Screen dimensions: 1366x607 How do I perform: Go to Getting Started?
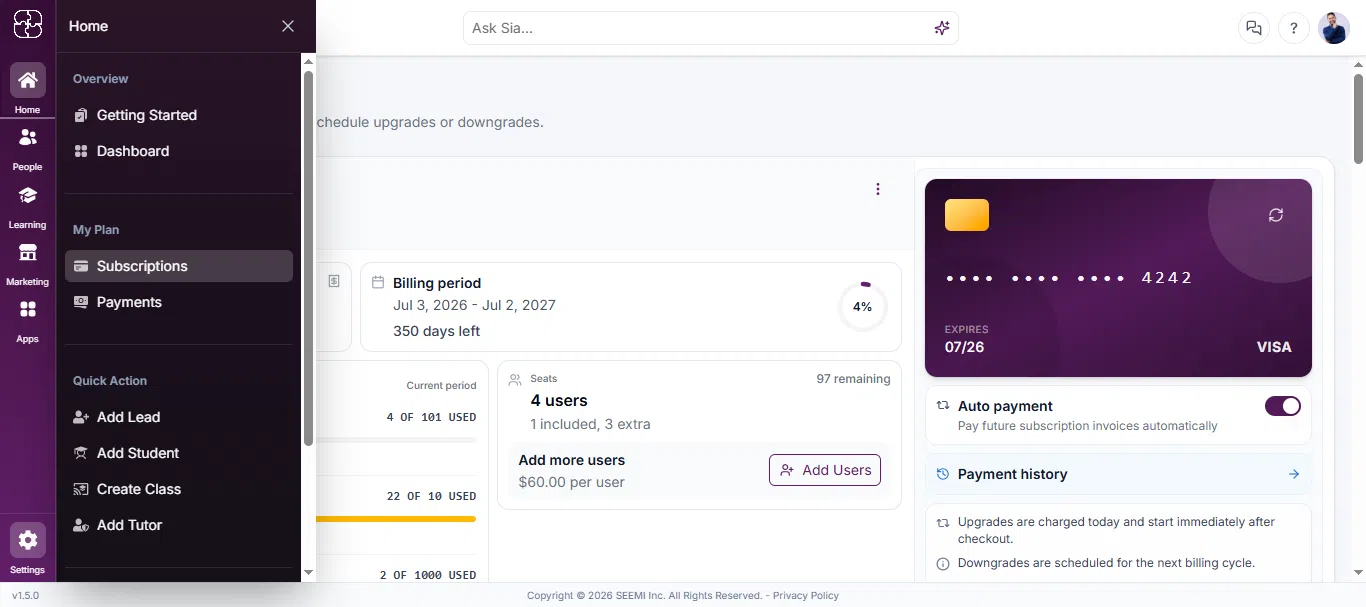179,115
